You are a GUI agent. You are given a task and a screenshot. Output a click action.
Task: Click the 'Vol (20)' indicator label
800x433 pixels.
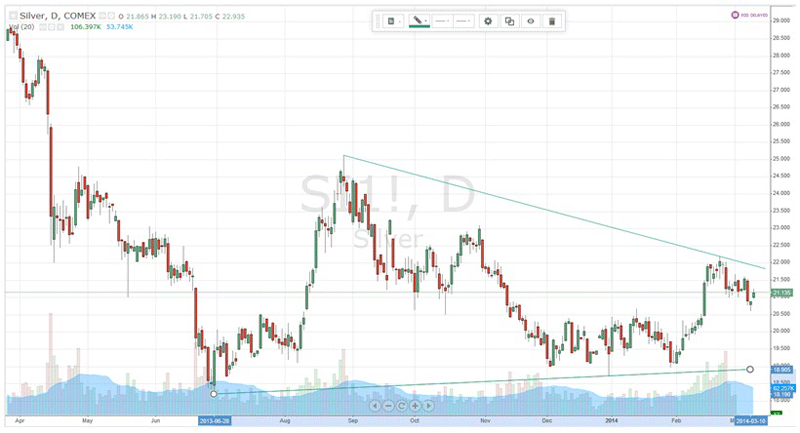click(22, 27)
